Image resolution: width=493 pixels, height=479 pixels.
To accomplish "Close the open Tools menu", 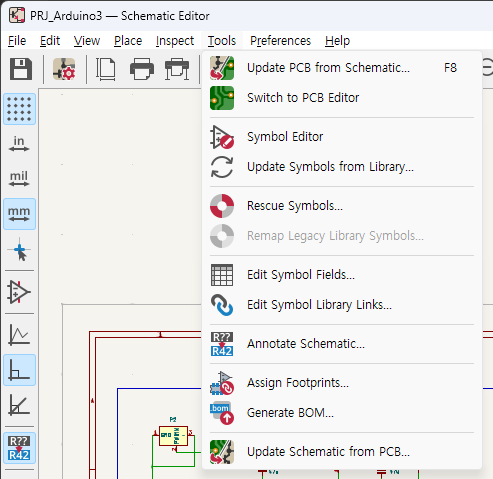I will click(222, 41).
